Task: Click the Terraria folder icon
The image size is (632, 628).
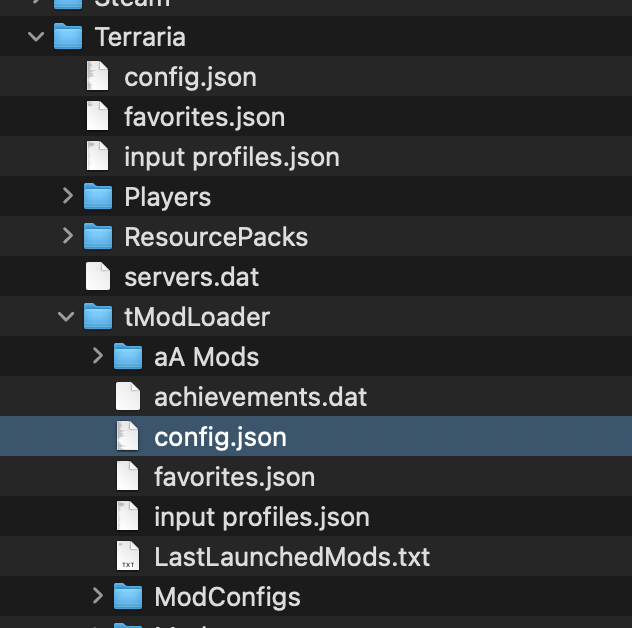Action: (68, 36)
